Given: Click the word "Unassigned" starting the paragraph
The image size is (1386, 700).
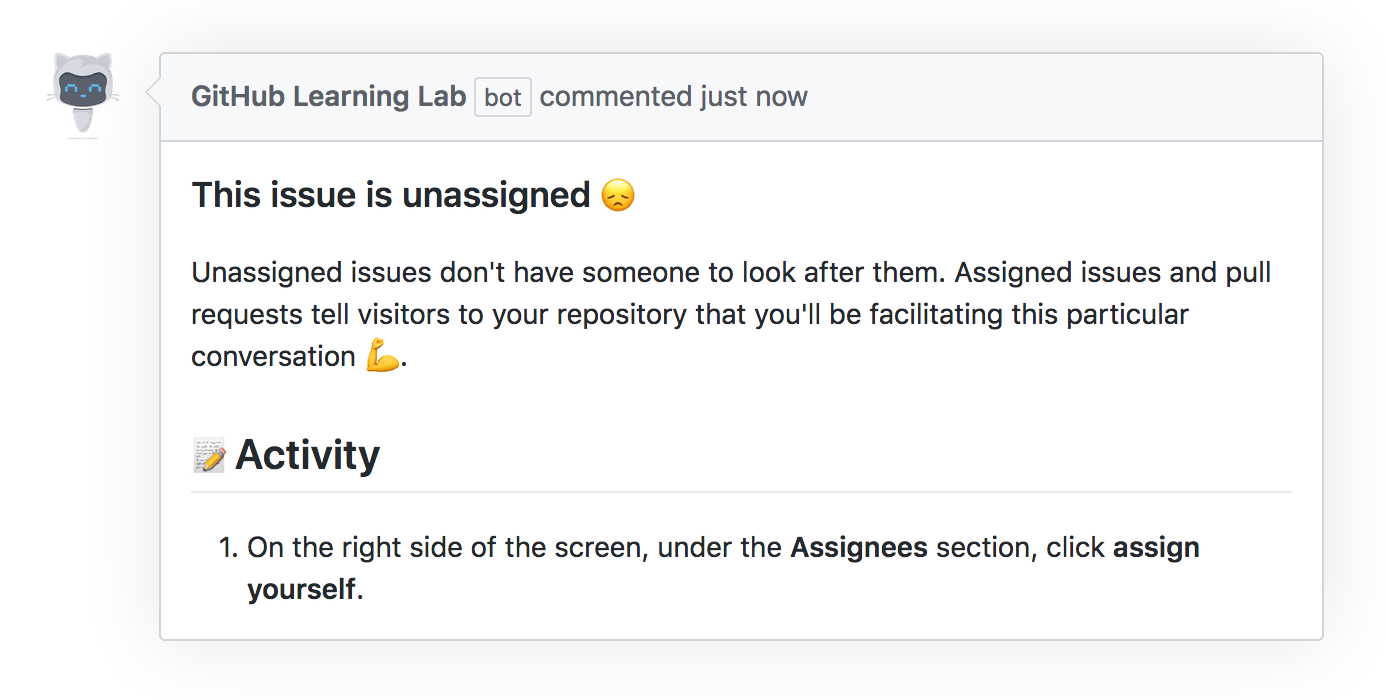Looking at the screenshot, I should click(258, 273).
